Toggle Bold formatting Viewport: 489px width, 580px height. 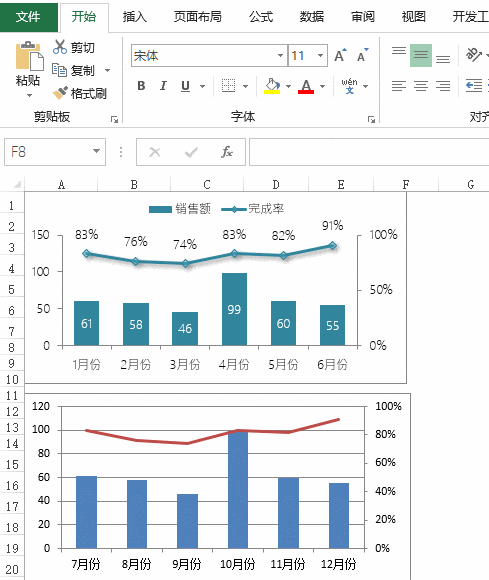[x=141, y=86]
